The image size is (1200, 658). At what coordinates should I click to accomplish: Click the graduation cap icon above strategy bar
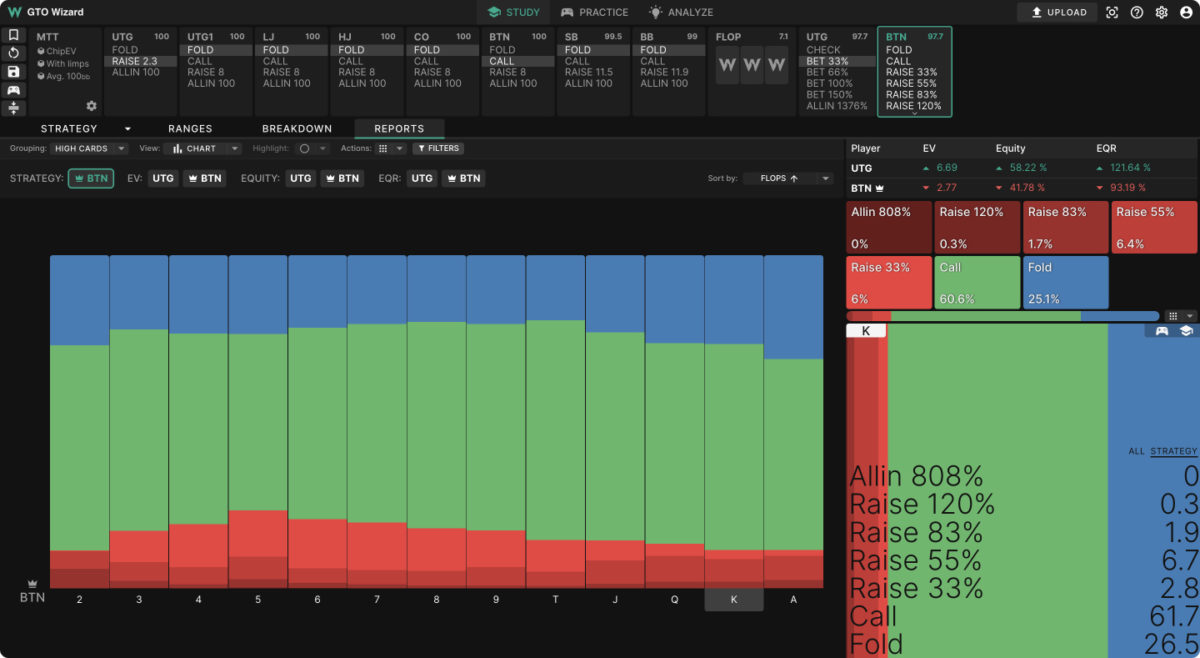coord(1186,331)
